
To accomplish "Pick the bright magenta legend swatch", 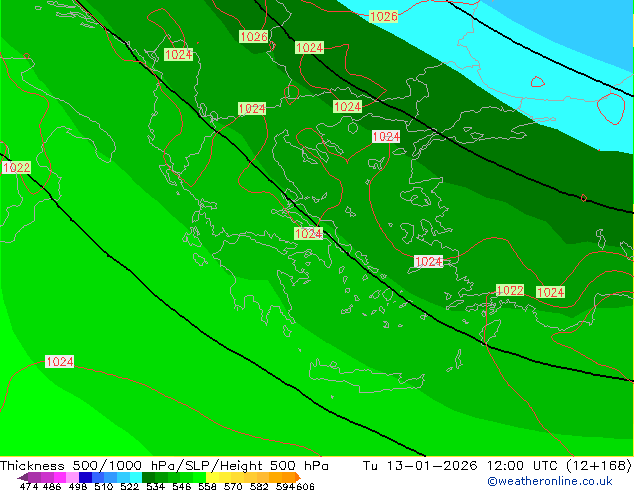I will tap(60, 477).
